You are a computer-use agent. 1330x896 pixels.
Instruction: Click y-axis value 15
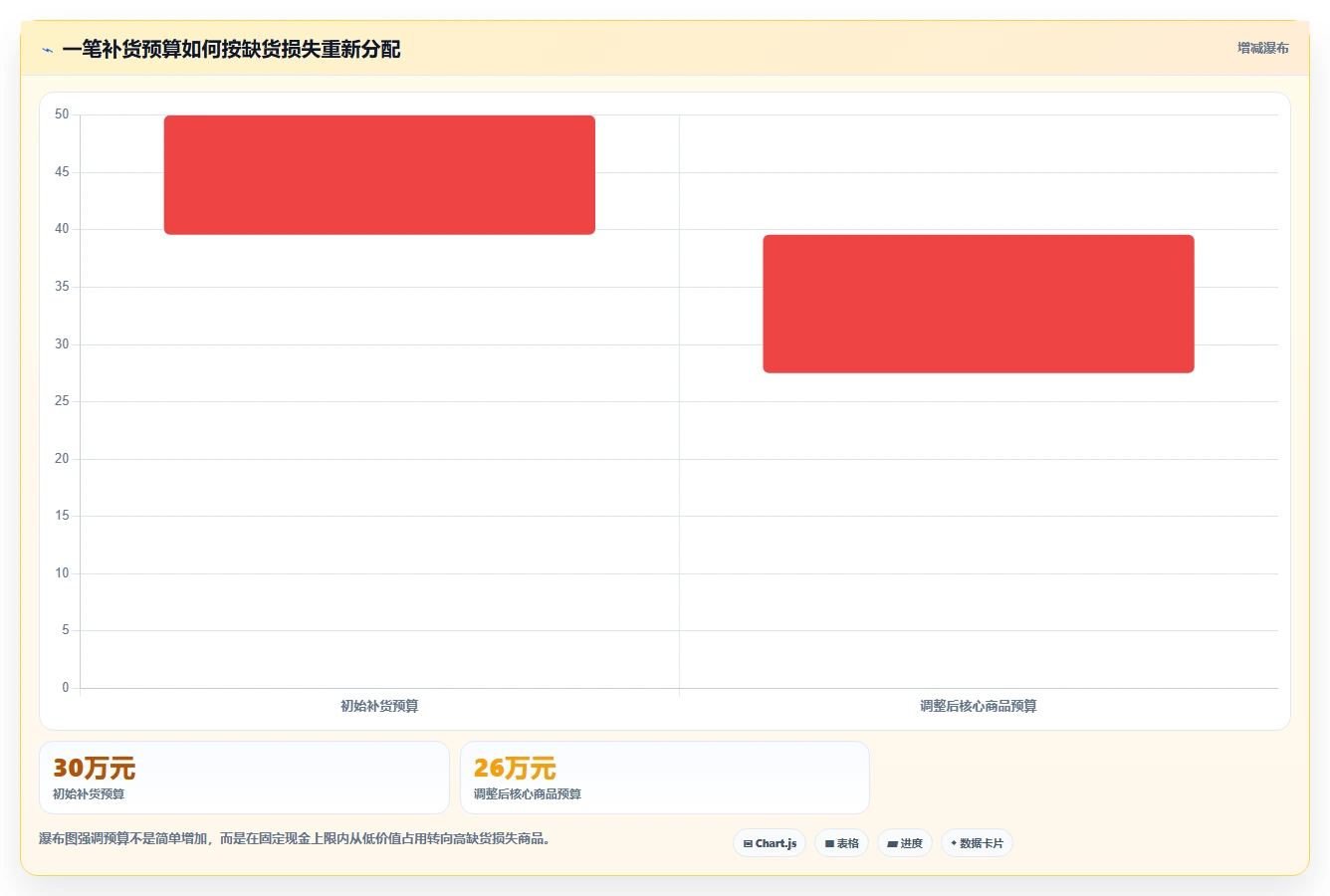(x=62, y=516)
